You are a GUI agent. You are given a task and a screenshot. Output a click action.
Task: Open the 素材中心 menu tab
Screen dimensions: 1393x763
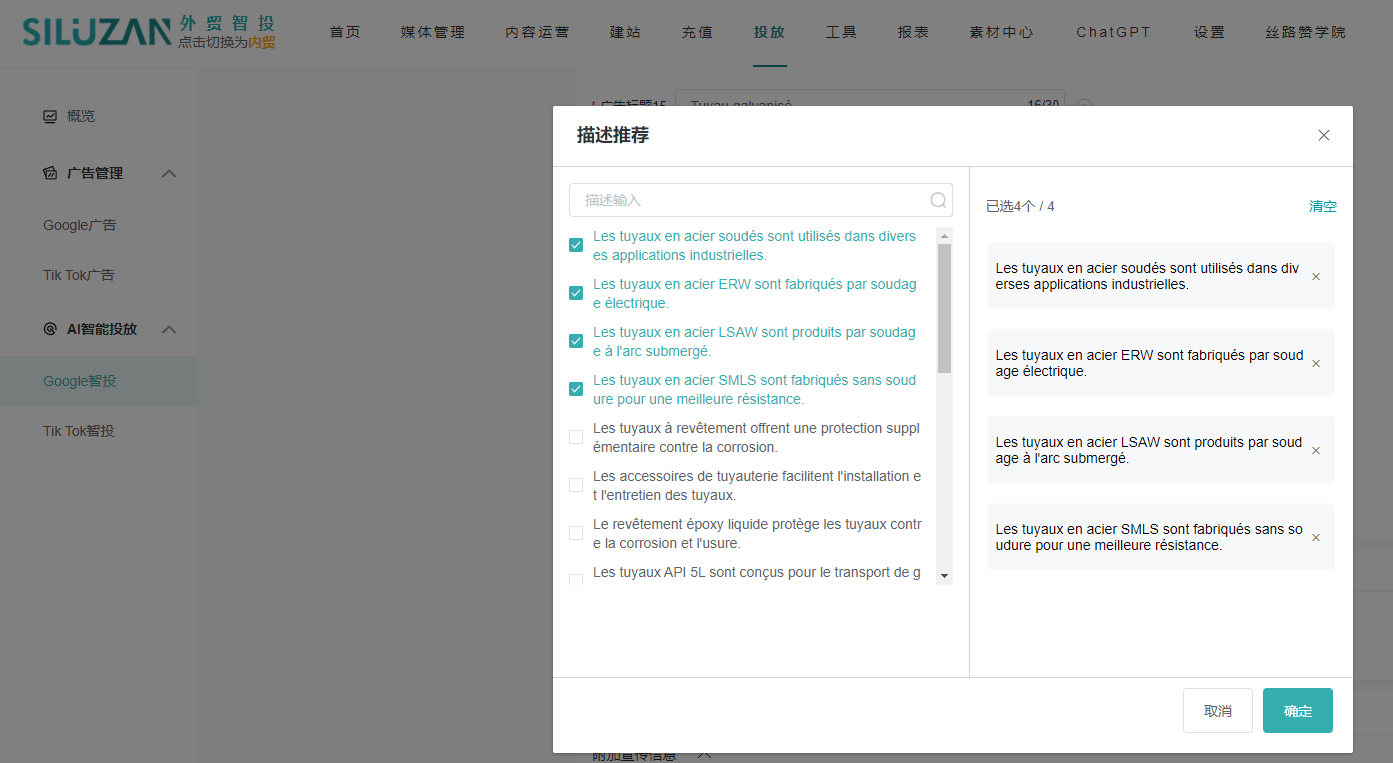pyautogui.click(x=1002, y=32)
